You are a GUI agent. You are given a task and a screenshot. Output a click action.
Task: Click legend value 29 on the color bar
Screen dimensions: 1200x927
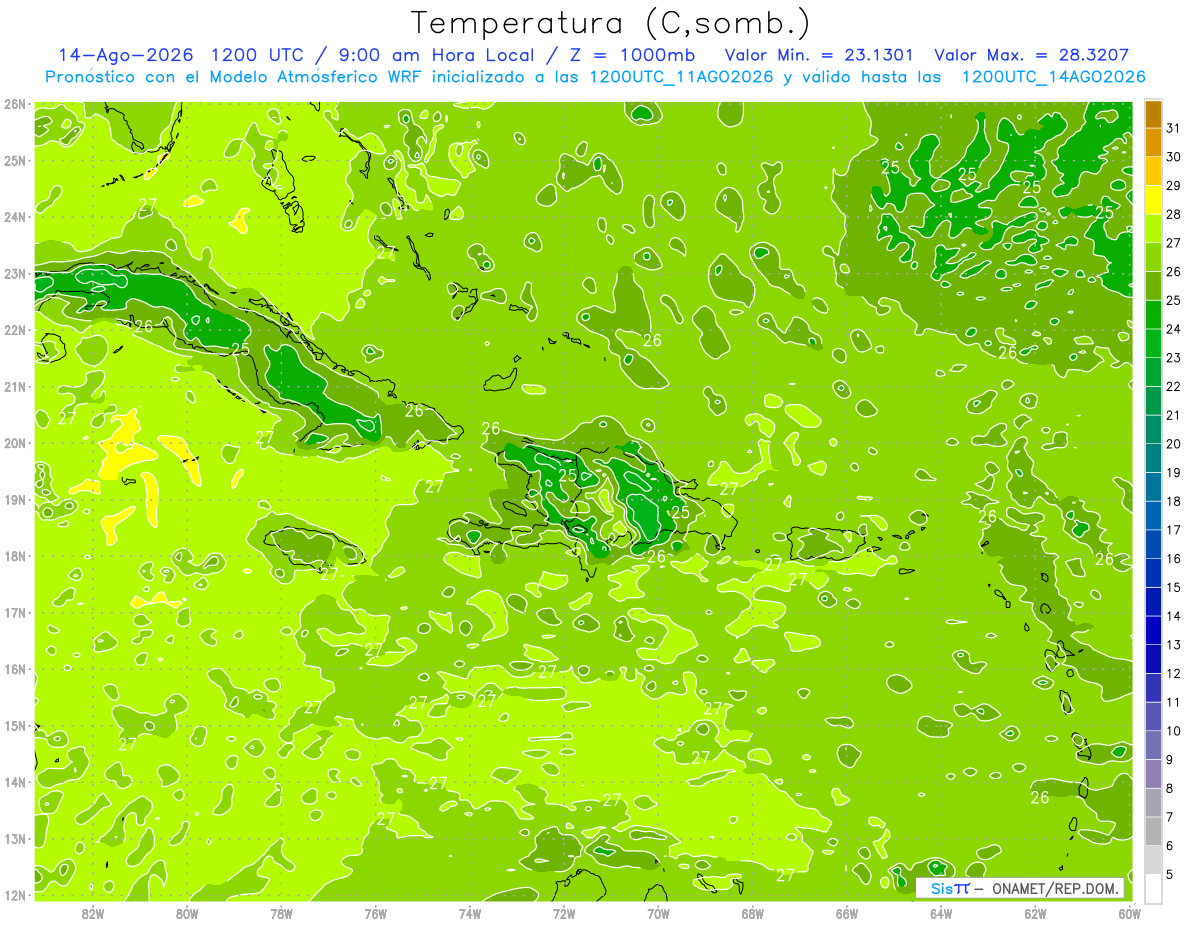click(x=1174, y=185)
